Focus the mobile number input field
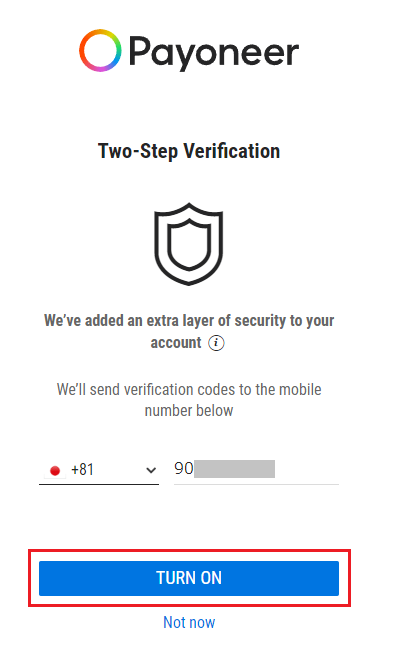This screenshot has width=398, height=661. [256, 470]
